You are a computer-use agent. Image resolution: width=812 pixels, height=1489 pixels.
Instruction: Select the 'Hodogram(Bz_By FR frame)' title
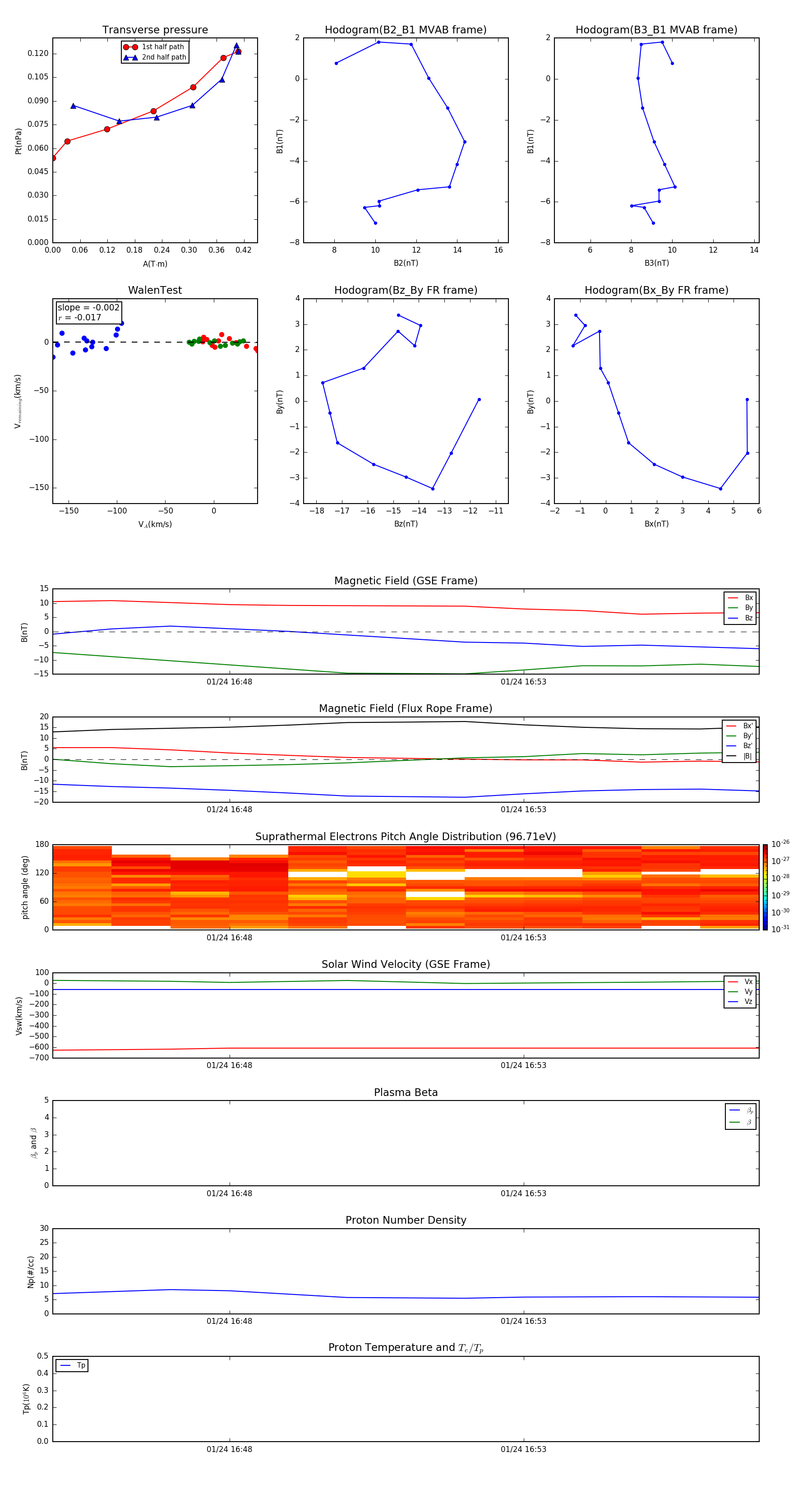coord(406,290)
